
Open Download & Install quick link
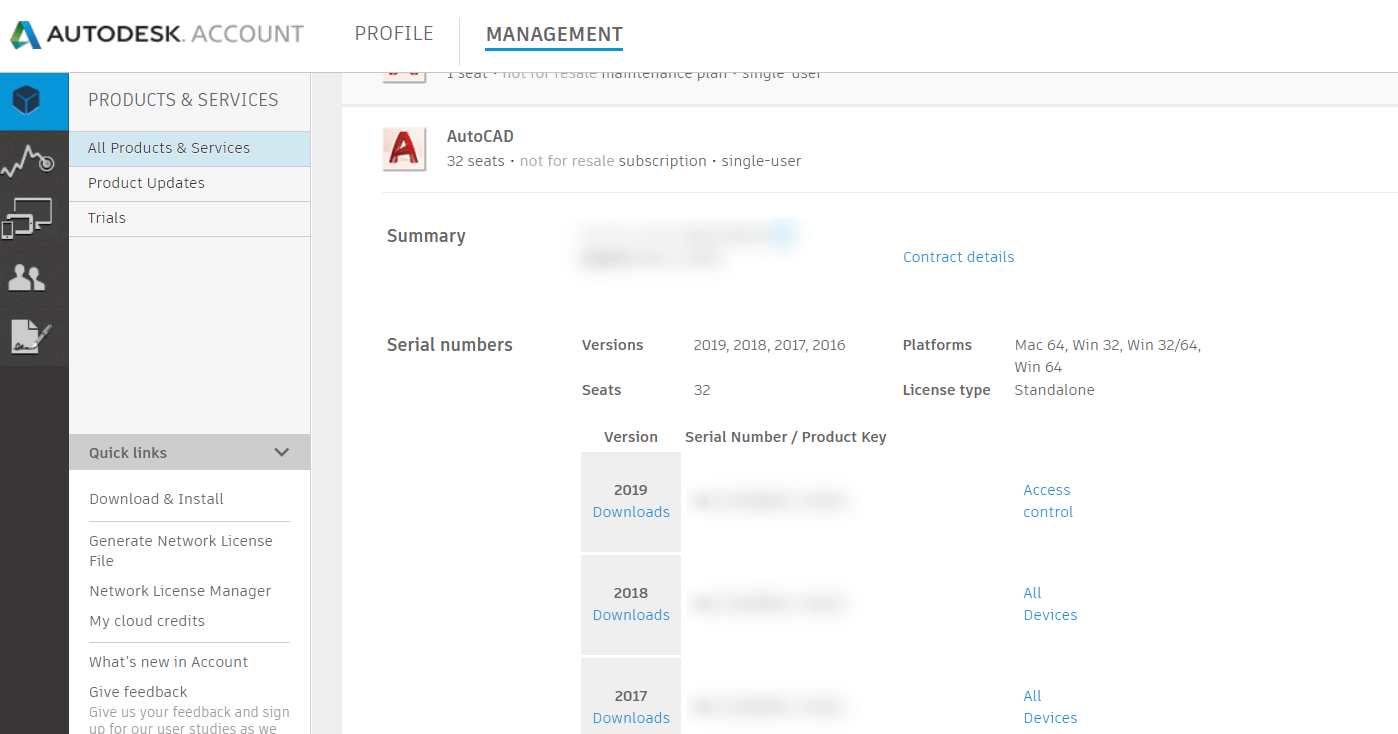pos(156,499)
